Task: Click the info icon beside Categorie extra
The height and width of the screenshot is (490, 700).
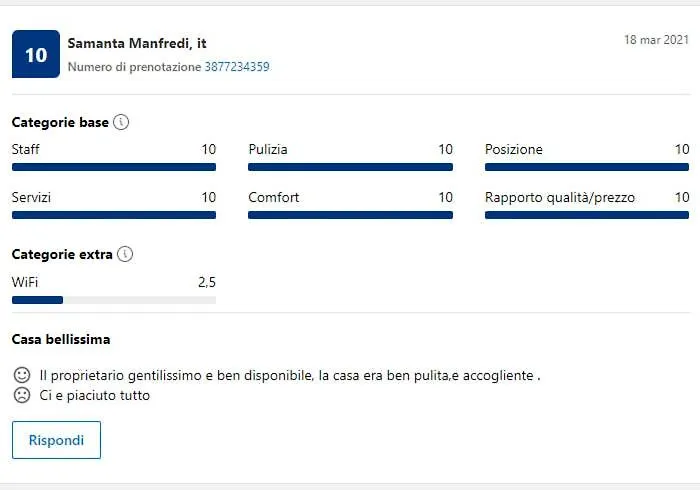Action: point(125,254)
